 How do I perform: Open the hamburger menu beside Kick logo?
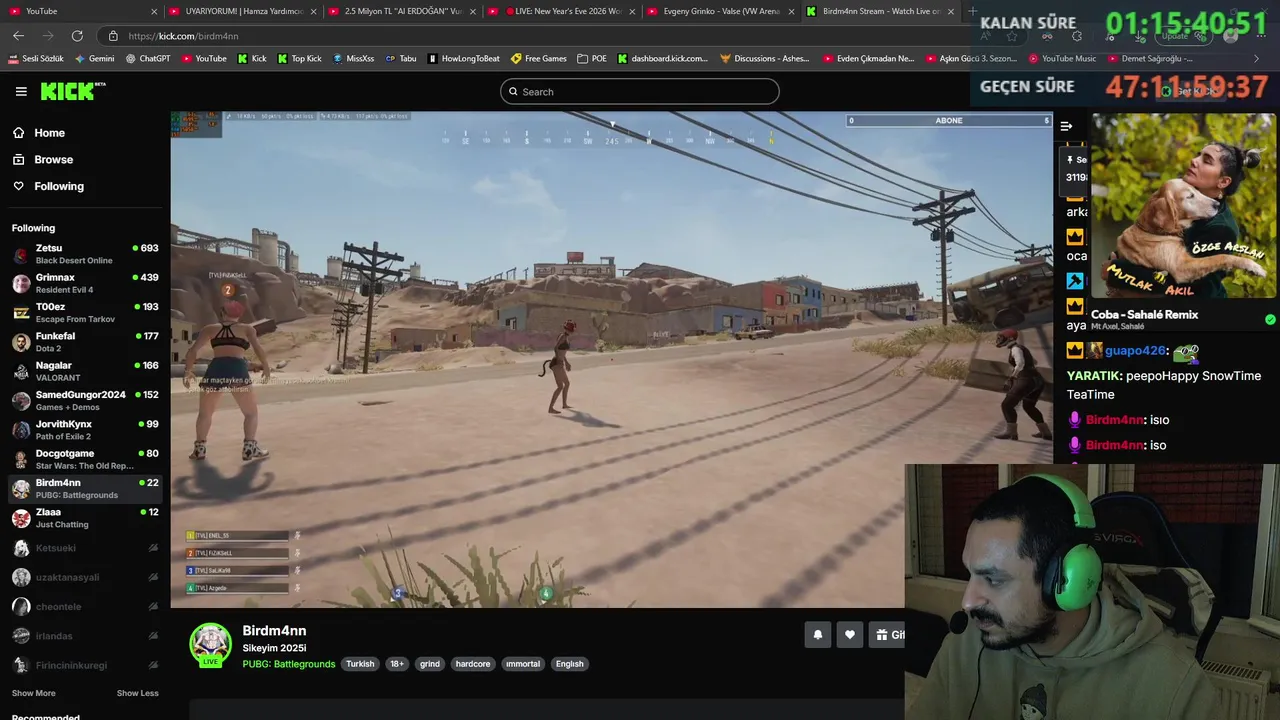21,91
